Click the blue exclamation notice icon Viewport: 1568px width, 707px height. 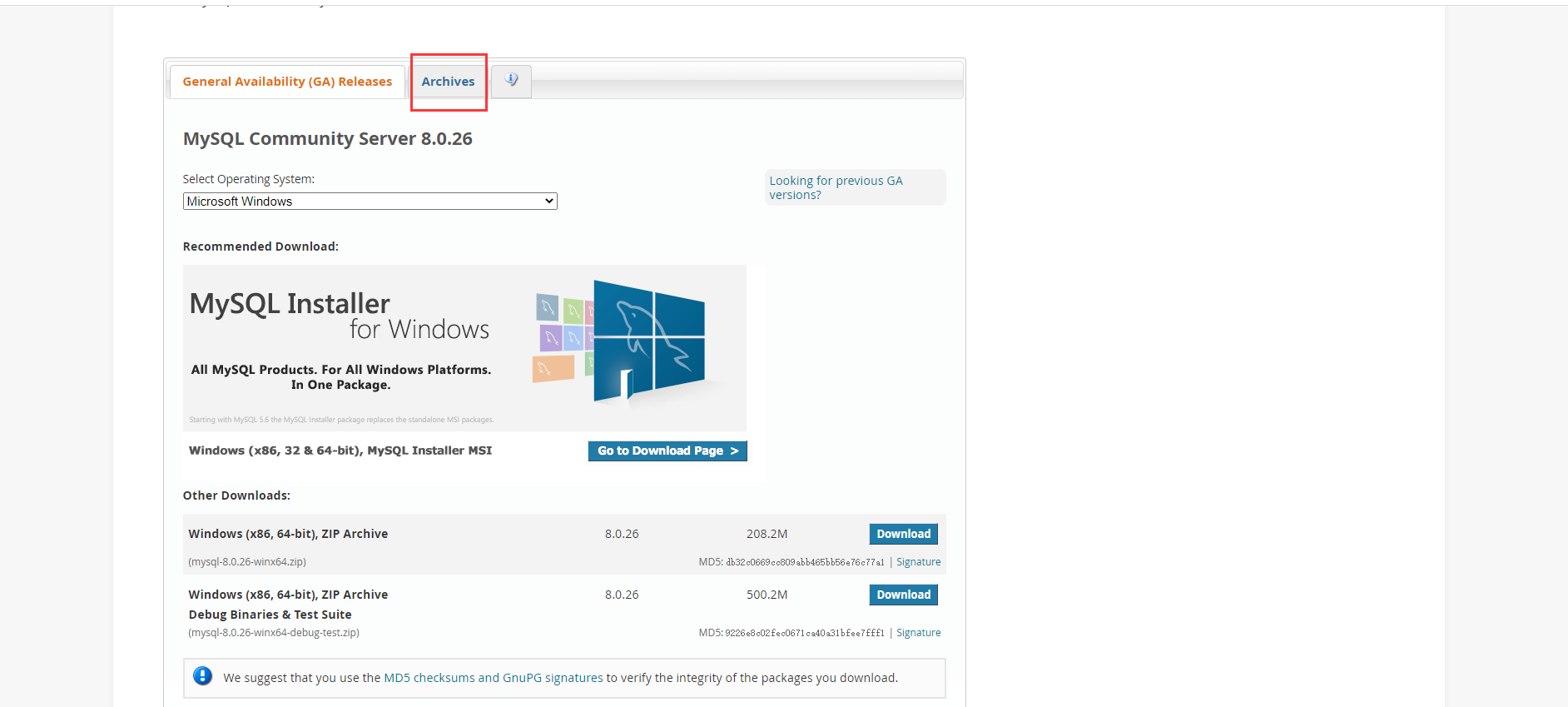[x=202, y=676]
